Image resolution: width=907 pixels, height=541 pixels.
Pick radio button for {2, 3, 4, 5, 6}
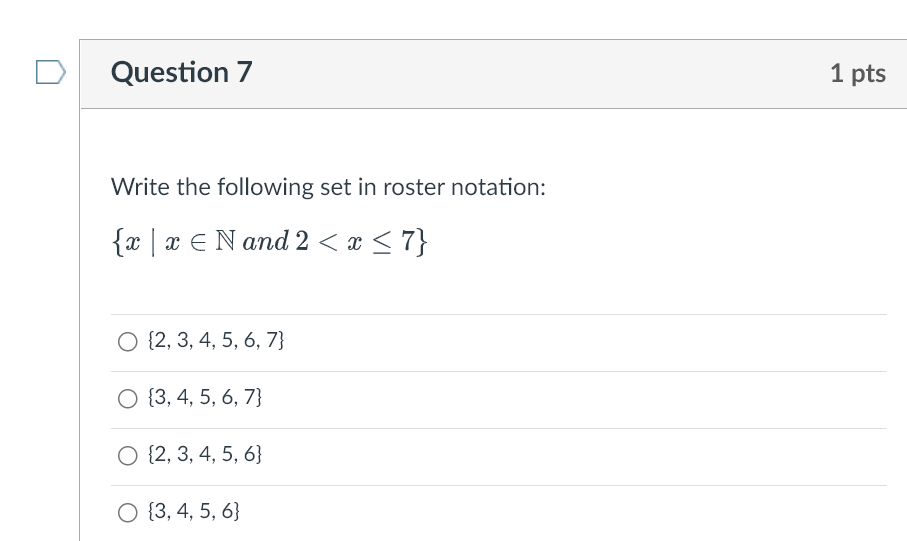click(x=127, y=455)
